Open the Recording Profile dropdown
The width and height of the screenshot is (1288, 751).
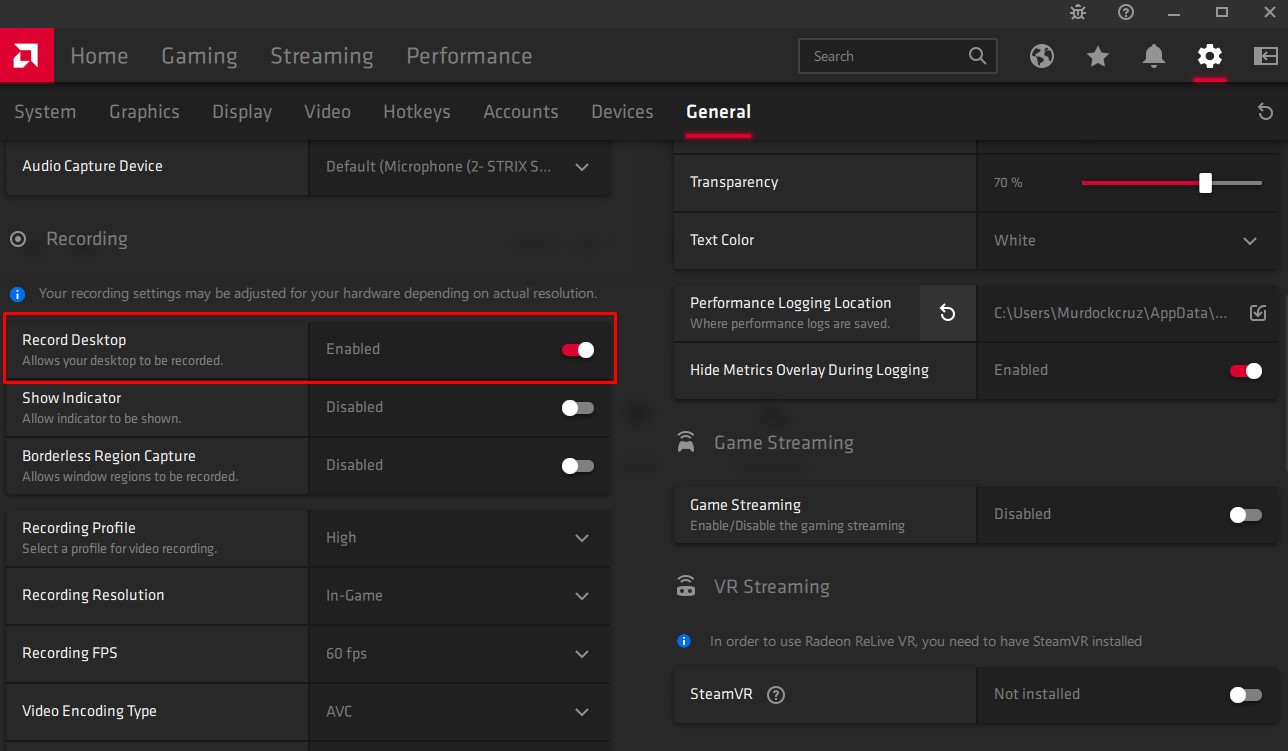(x=582, y=538)
